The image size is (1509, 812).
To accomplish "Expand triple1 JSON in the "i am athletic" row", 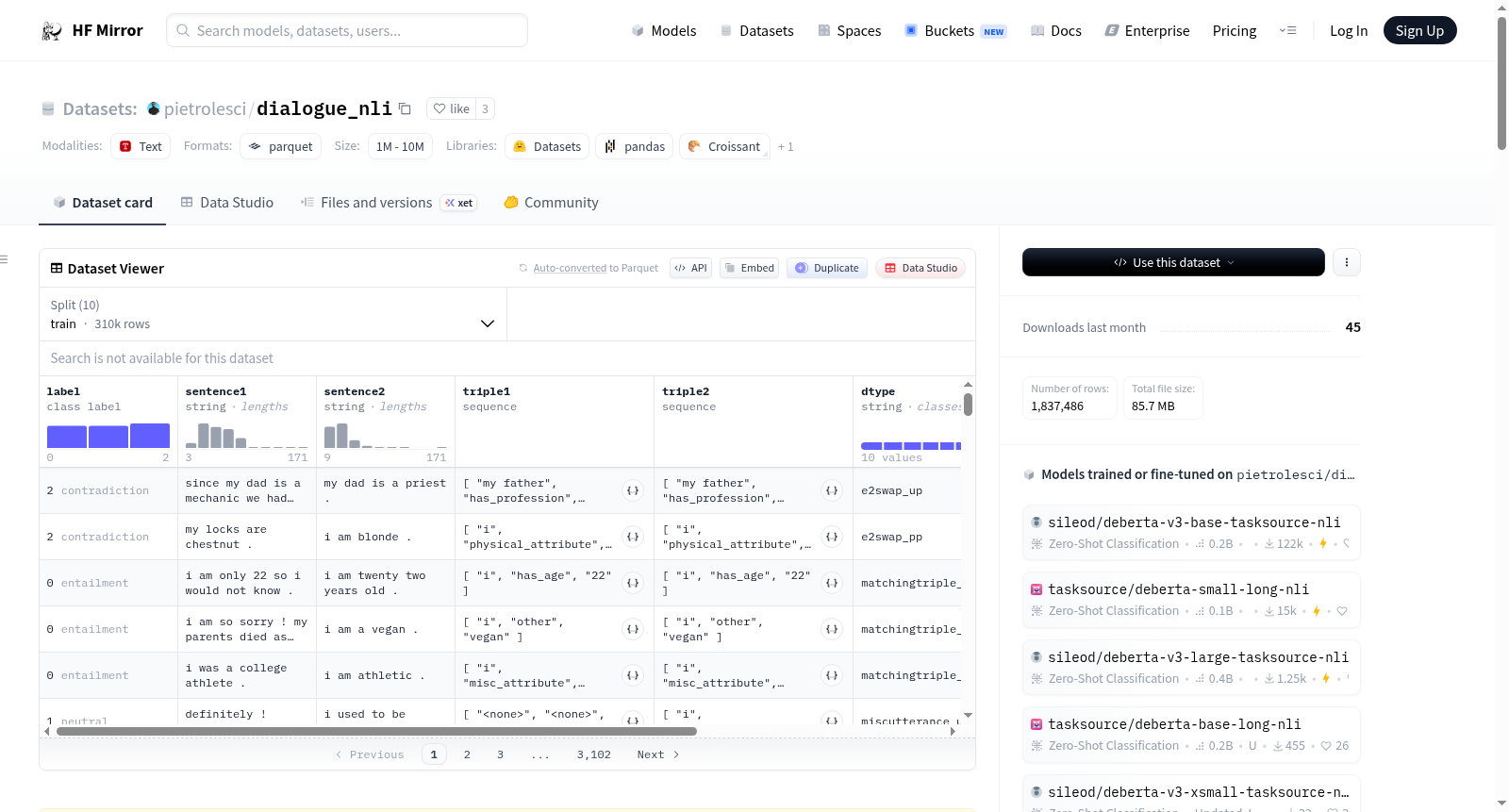I will point(633,675).
